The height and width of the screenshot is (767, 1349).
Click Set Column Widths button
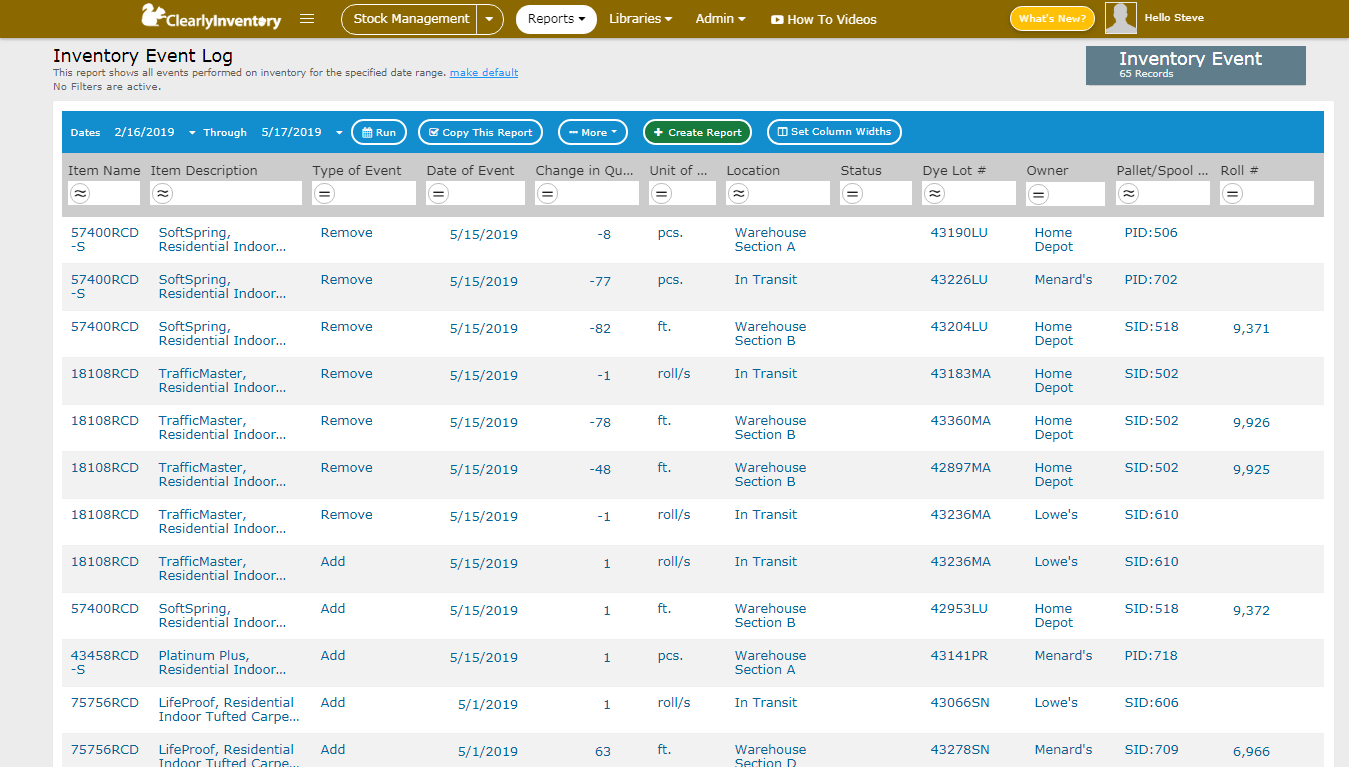(834, 132)
